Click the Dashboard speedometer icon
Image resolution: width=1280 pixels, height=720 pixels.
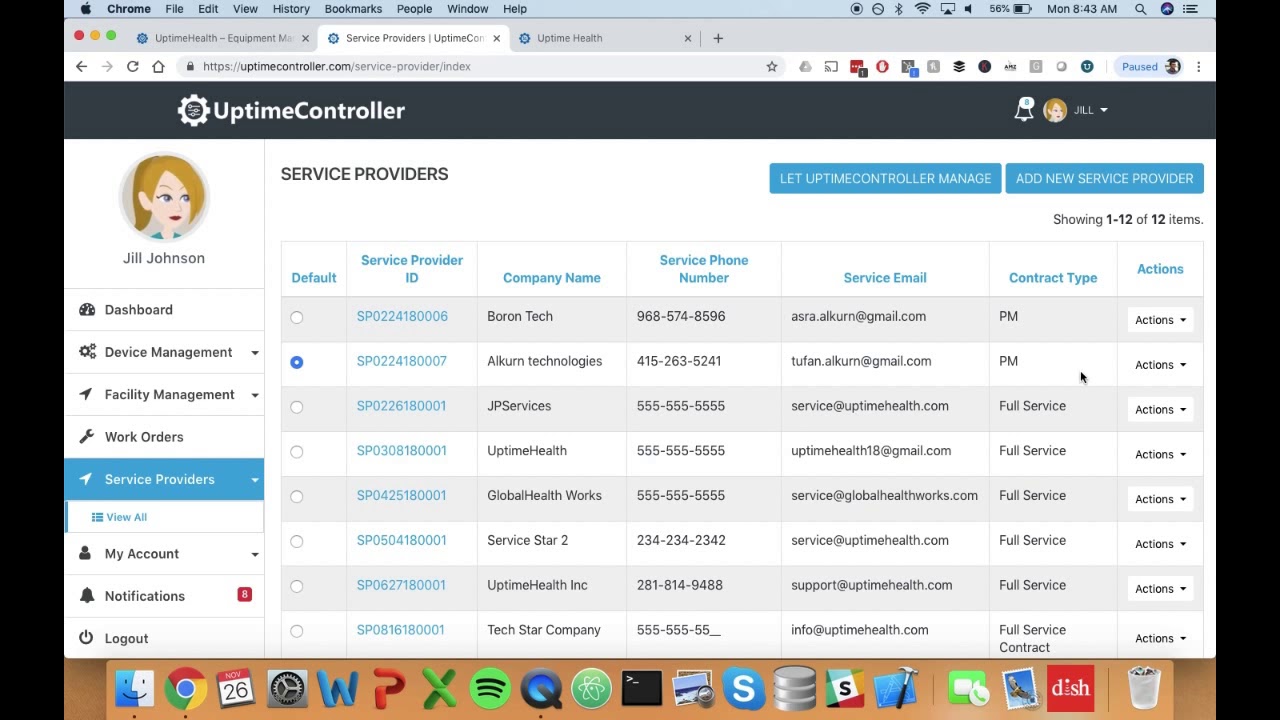pyautogui.click(x=87, y=310)
